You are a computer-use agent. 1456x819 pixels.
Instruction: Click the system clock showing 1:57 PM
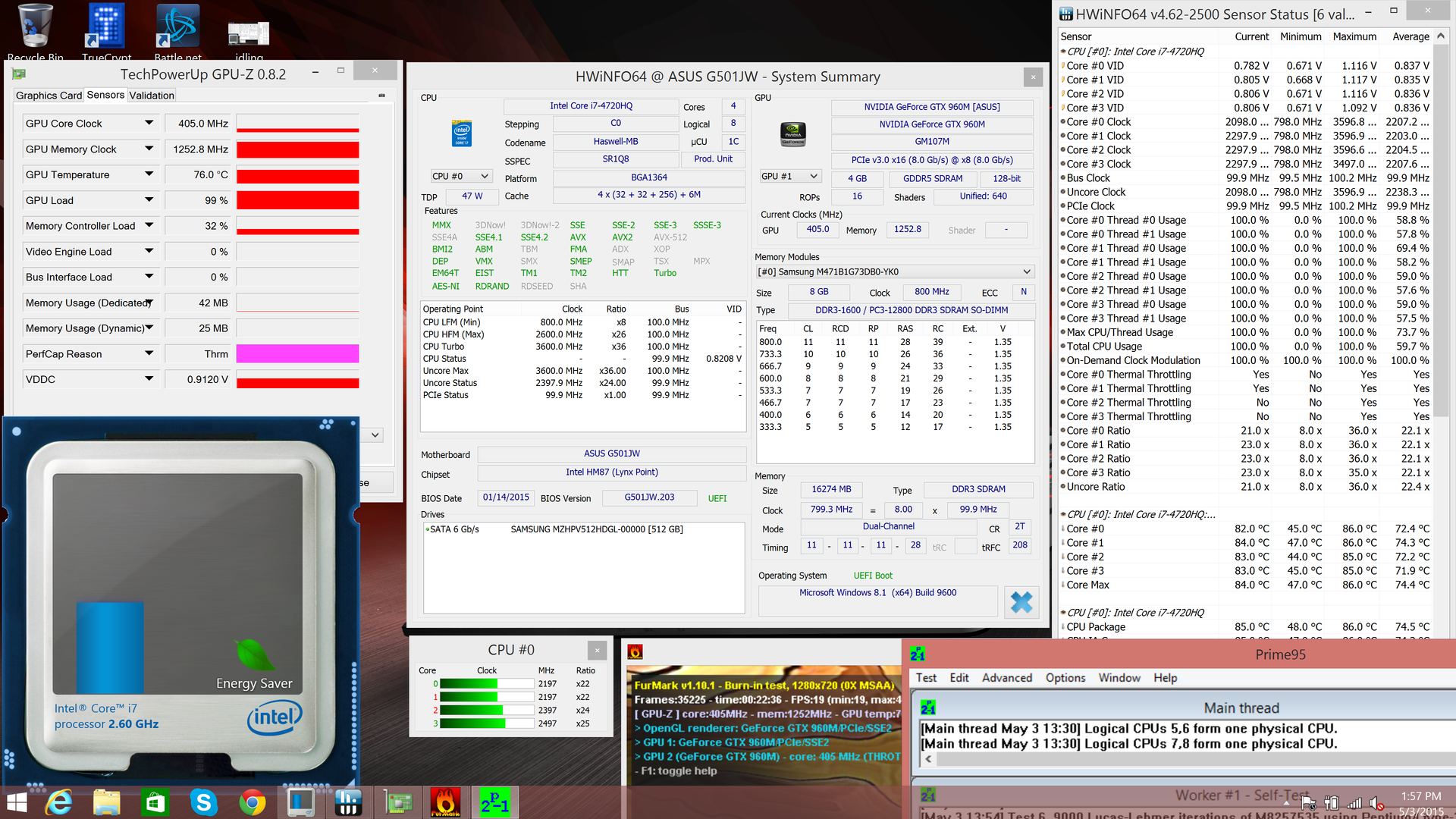[1421, 796]
